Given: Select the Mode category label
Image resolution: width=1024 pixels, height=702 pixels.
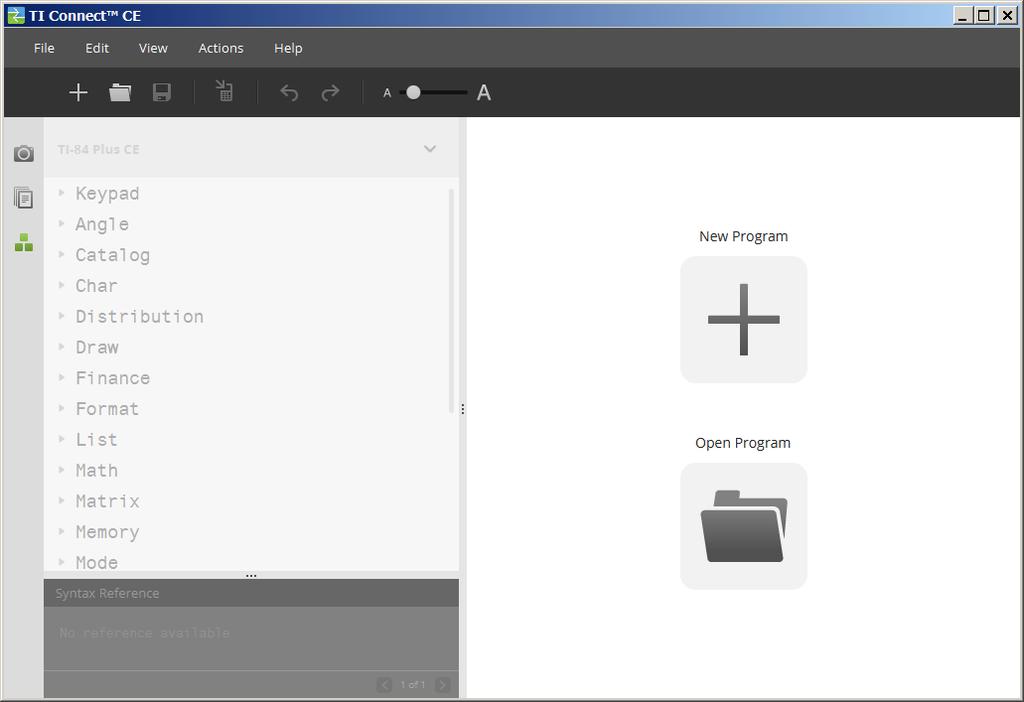Looking at the screenshot, I should tap(97, 562).
